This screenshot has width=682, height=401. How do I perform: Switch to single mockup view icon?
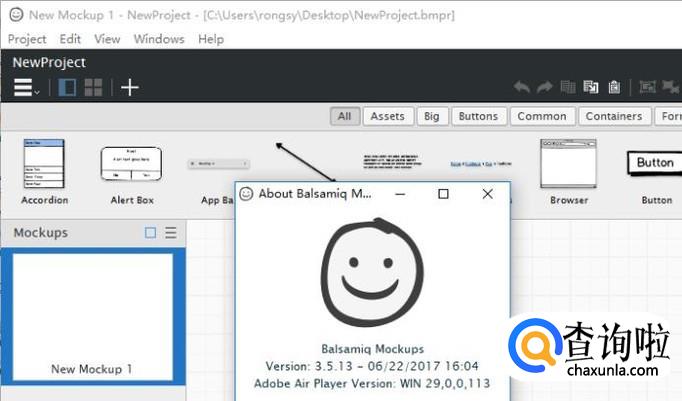(67, 87)
